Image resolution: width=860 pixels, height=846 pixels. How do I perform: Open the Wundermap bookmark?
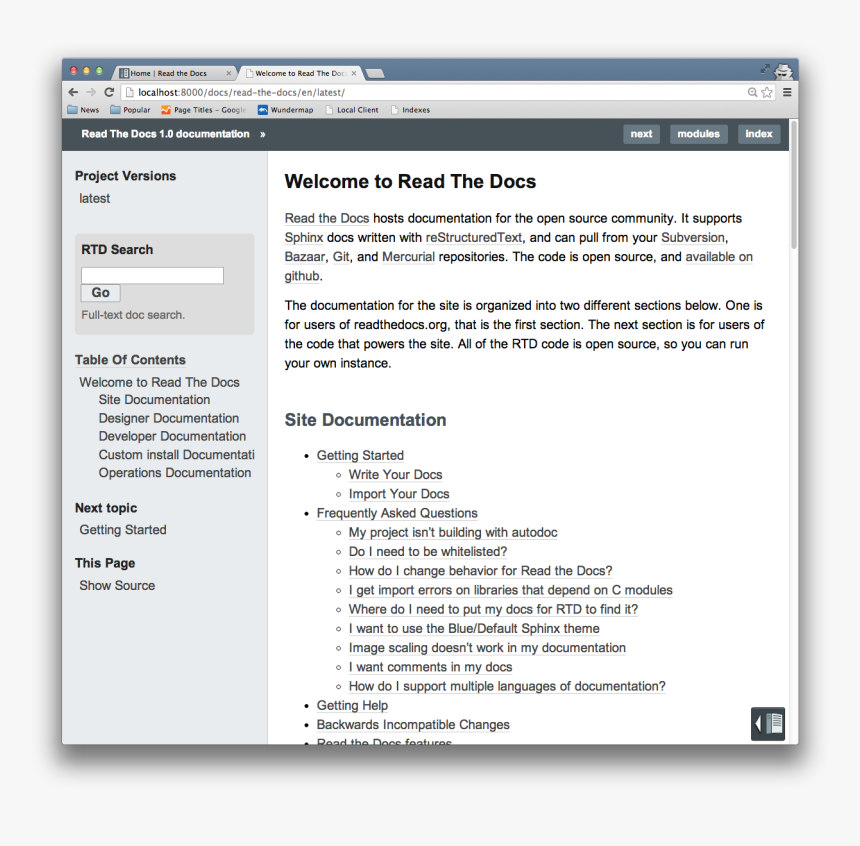[286, 110]
